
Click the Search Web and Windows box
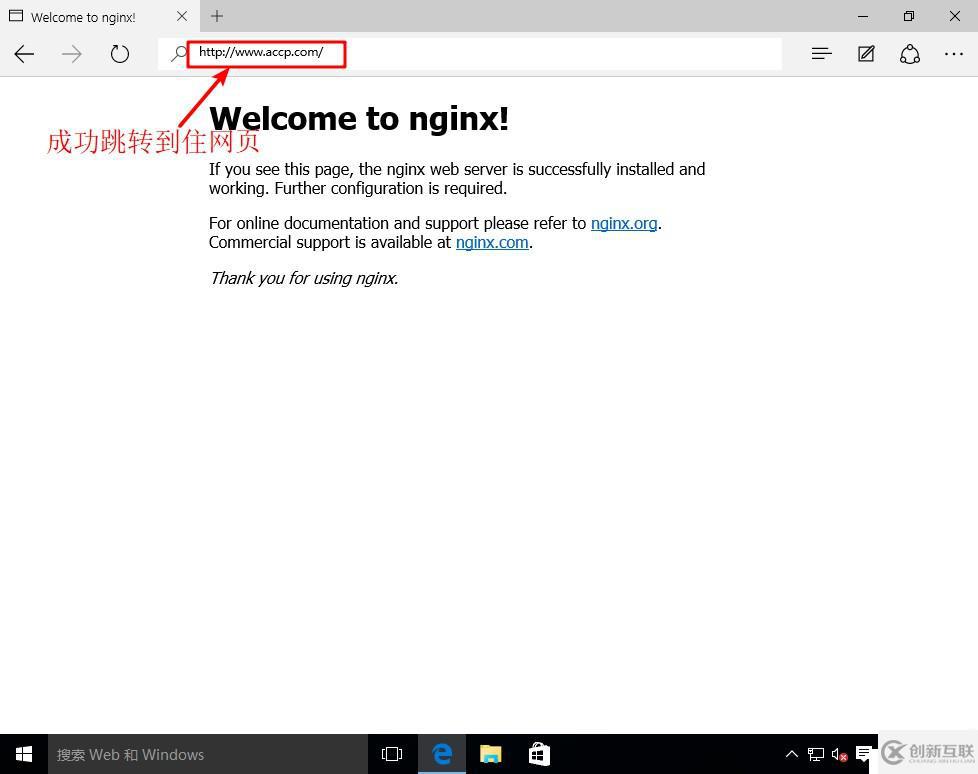pyautogui.click(x=208, y=754)
